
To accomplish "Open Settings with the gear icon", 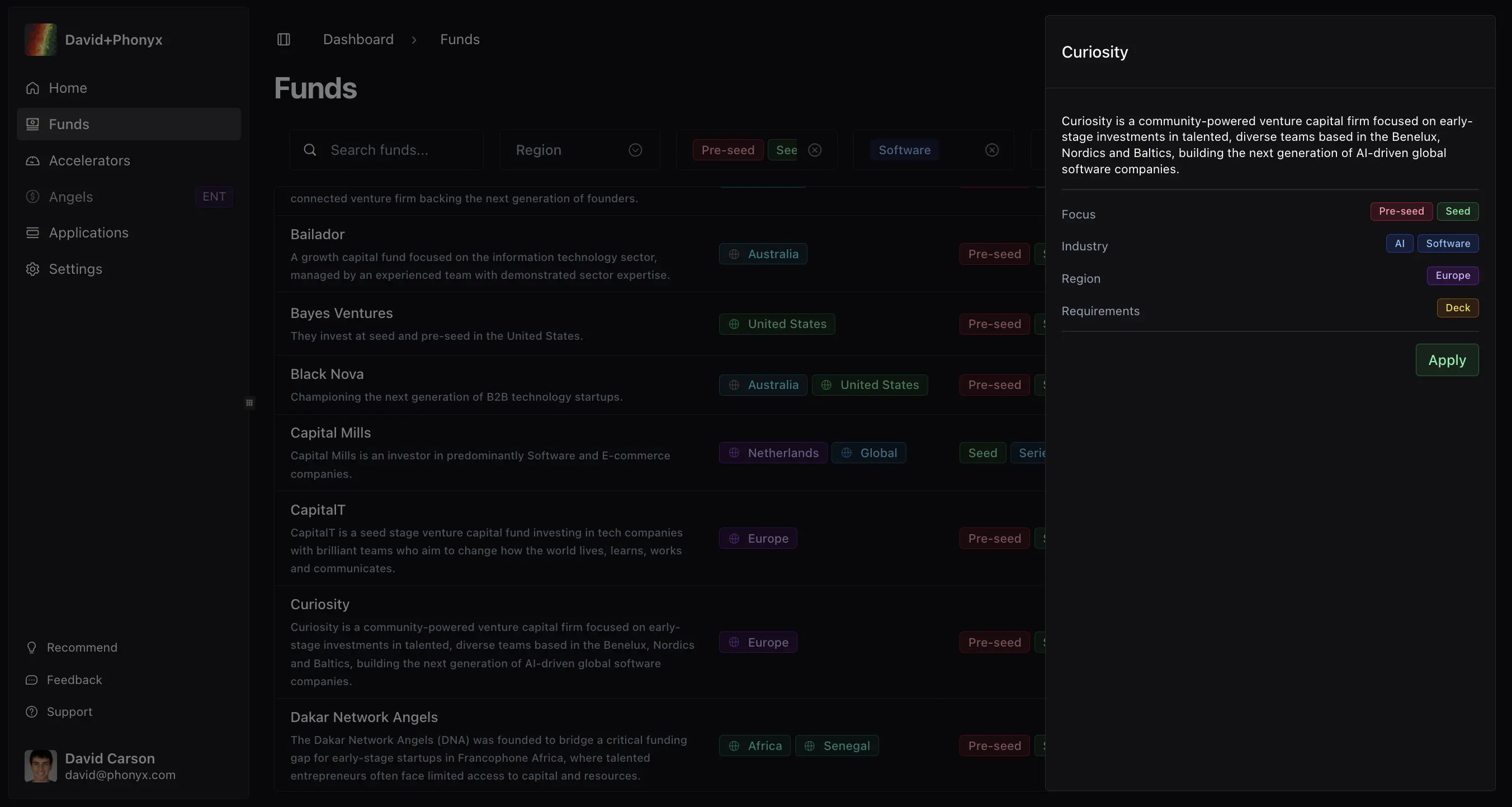I will [x=33, y=269].
